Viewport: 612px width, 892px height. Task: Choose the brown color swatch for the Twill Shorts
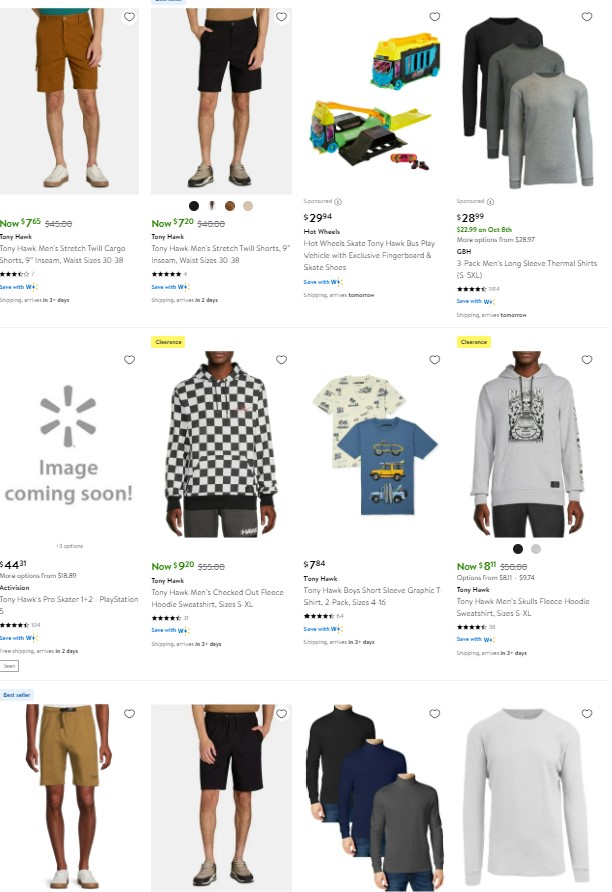[x=230, y=206]
